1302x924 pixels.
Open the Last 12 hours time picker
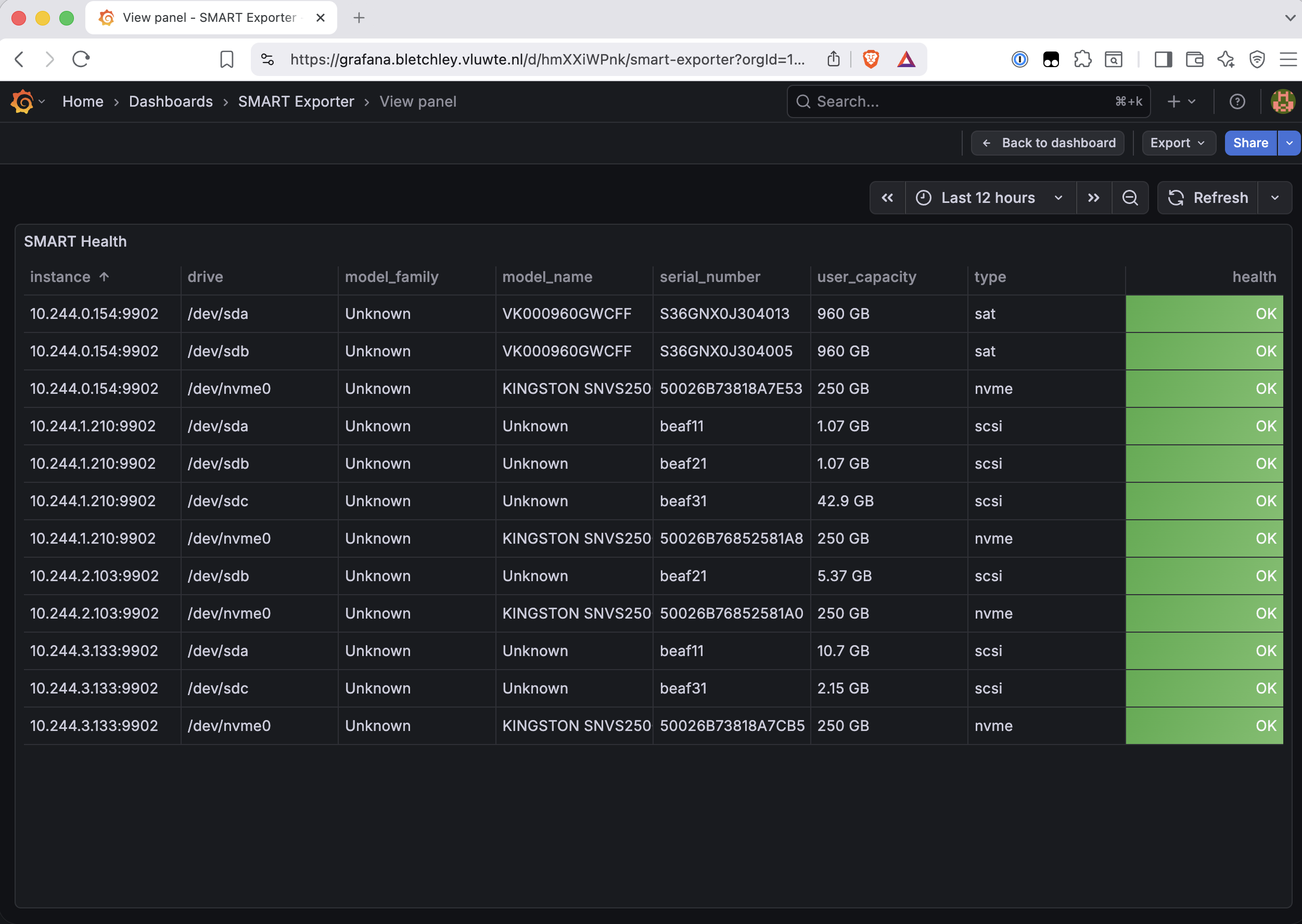[990, 198]
